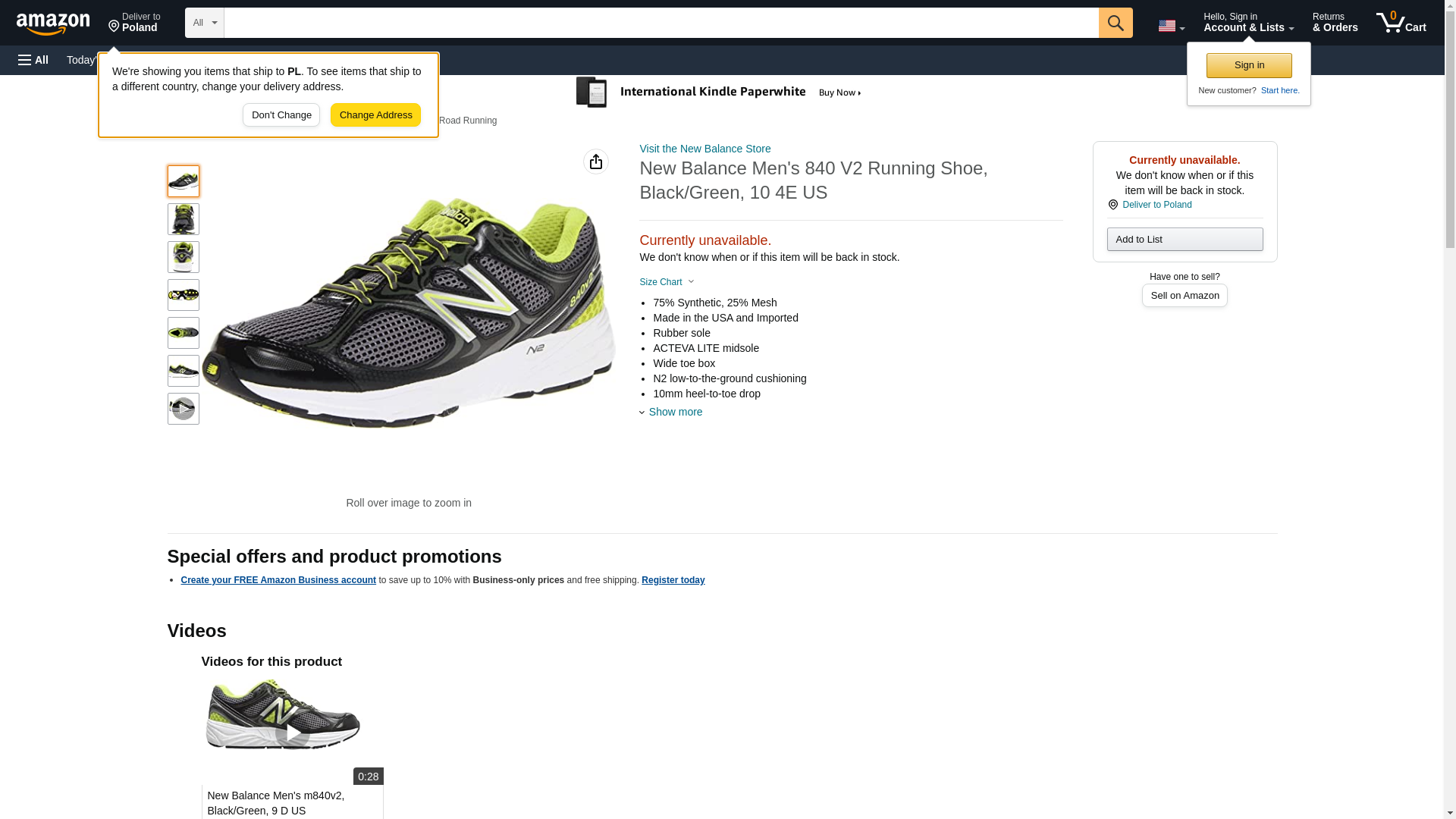1456x819 pixels.
Task: Click Add to List button
Action: point(1184,240)
